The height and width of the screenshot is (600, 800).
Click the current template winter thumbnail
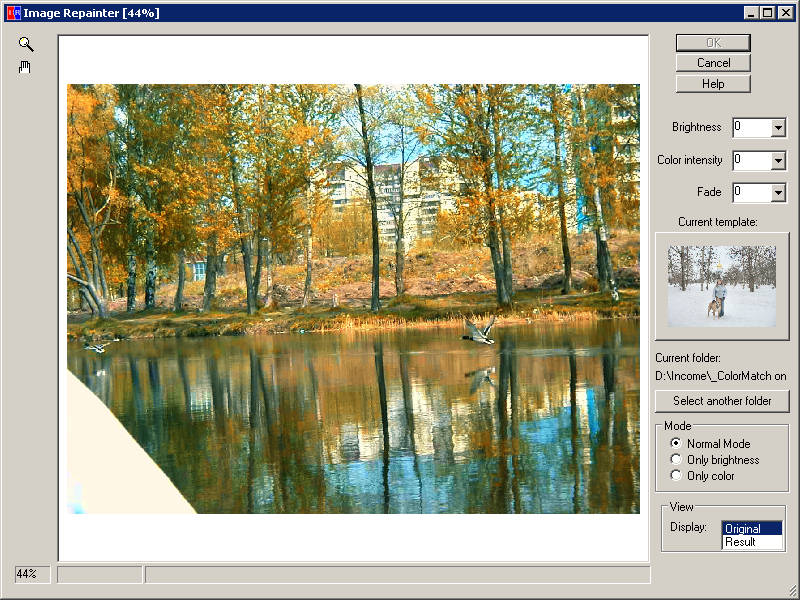click(x=722, y=286)
